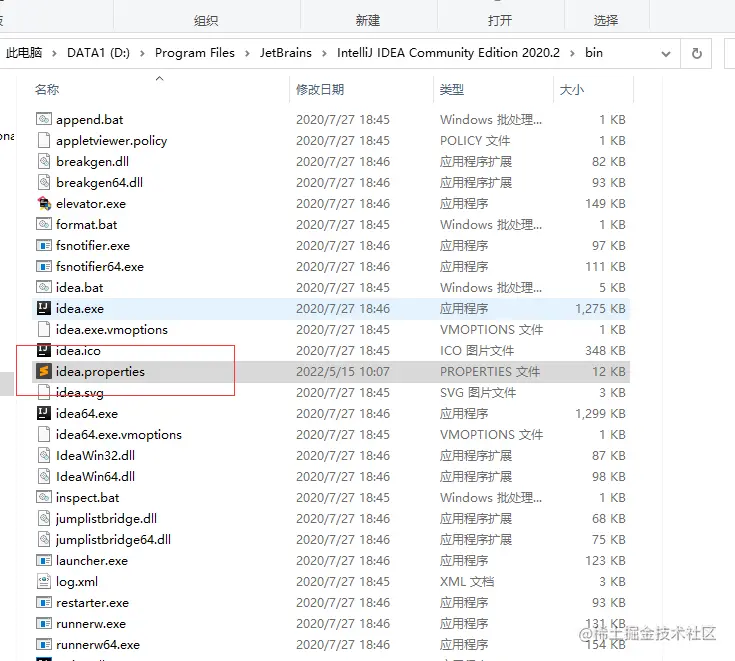
Task: Click the 348 KB size cell
Action: click(x=605, y=350)
